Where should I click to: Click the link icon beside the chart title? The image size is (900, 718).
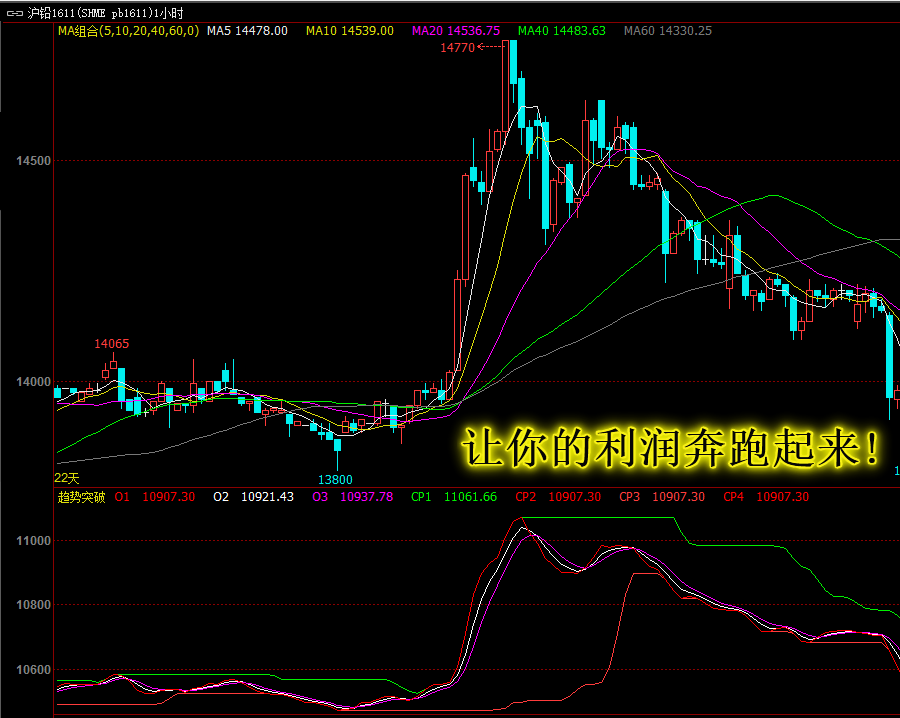click(14, 13)
